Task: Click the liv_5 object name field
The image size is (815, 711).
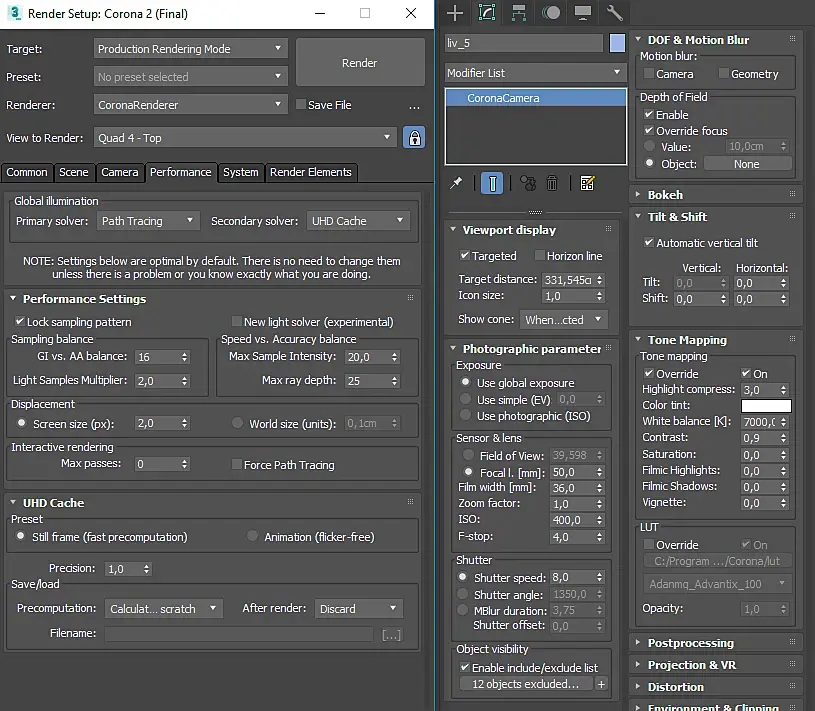Action: point(524,43)
